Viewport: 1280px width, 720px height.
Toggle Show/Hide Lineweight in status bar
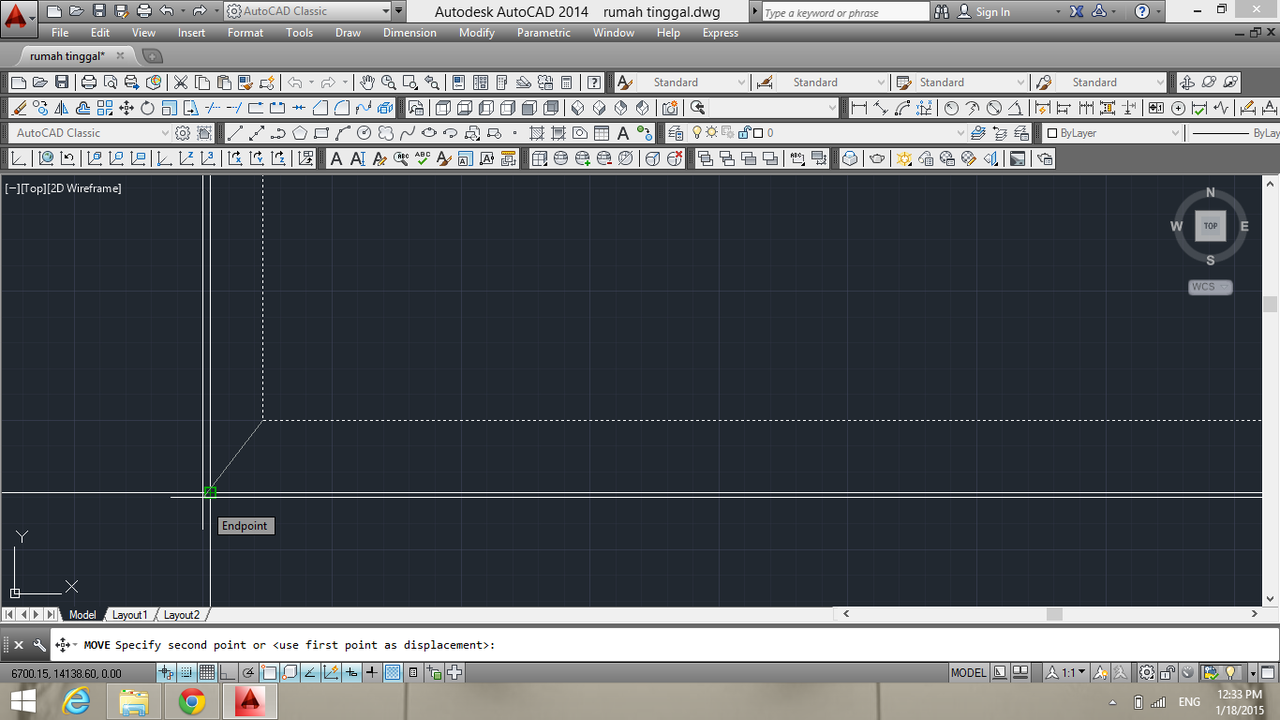tap(372, 673)
